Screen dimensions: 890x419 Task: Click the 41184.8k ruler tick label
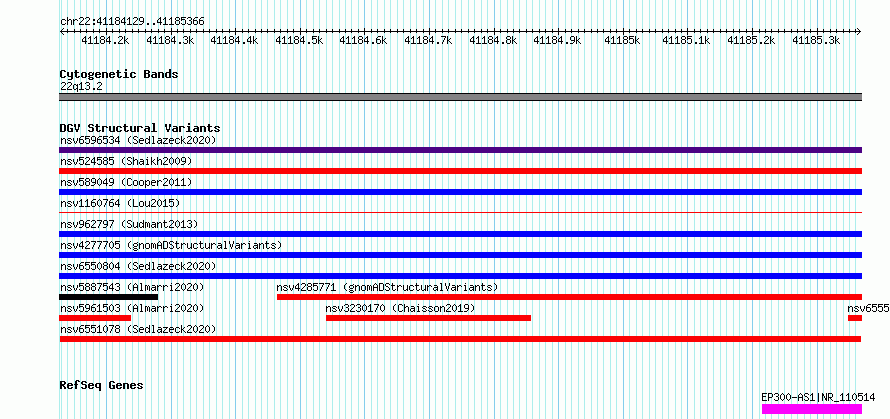(x=493, y=41)
